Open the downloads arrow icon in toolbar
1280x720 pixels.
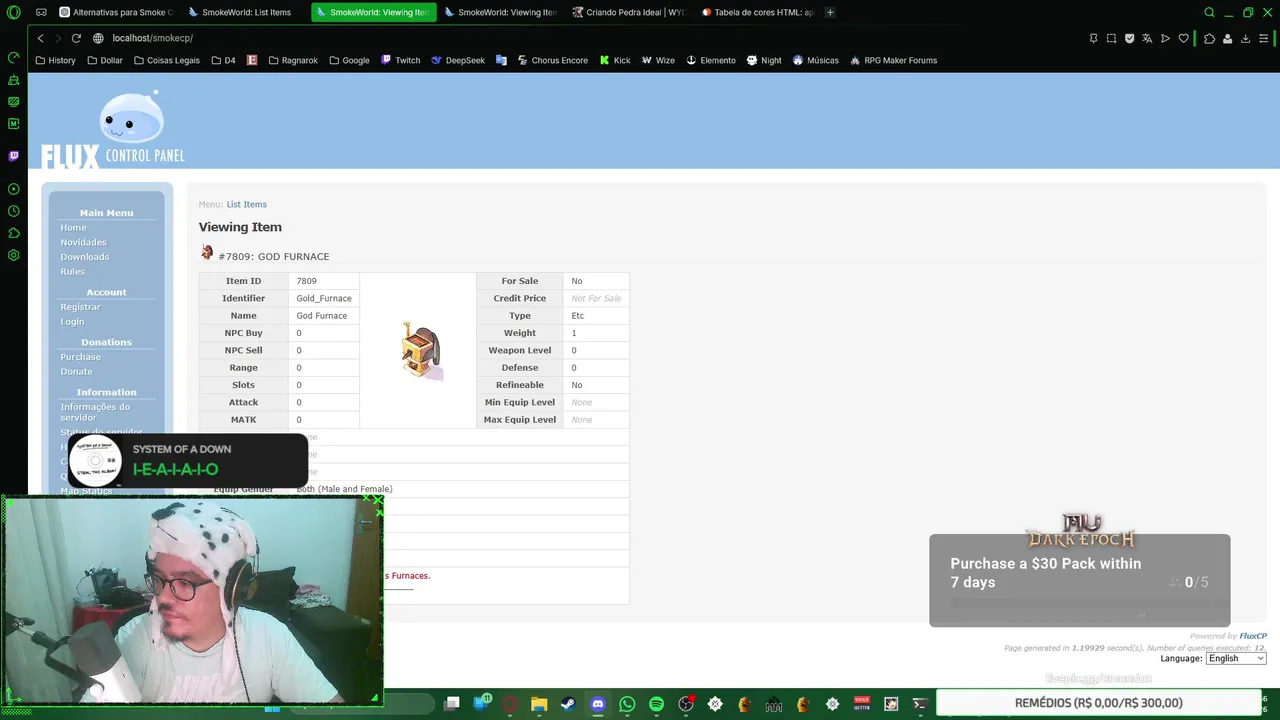1245,38
